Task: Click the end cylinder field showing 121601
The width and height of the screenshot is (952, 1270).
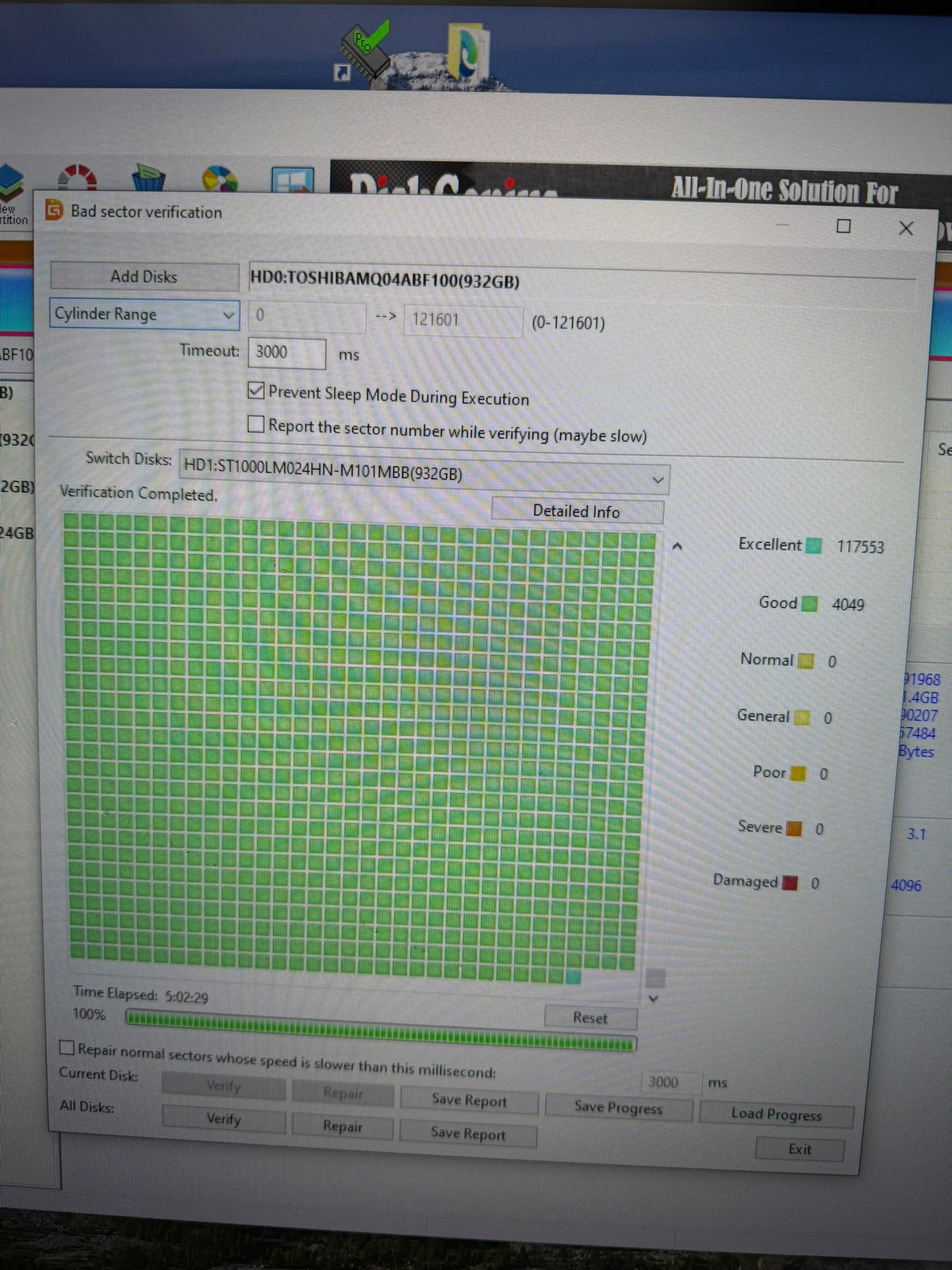Action: coord(464,321)
